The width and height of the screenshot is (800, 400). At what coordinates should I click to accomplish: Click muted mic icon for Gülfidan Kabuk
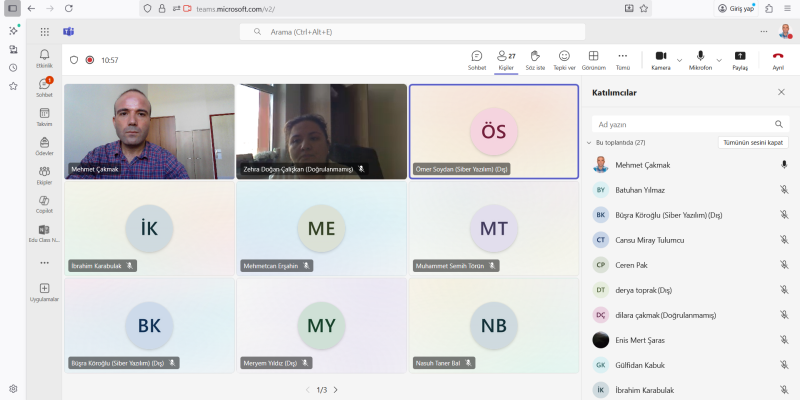point(784,365)
